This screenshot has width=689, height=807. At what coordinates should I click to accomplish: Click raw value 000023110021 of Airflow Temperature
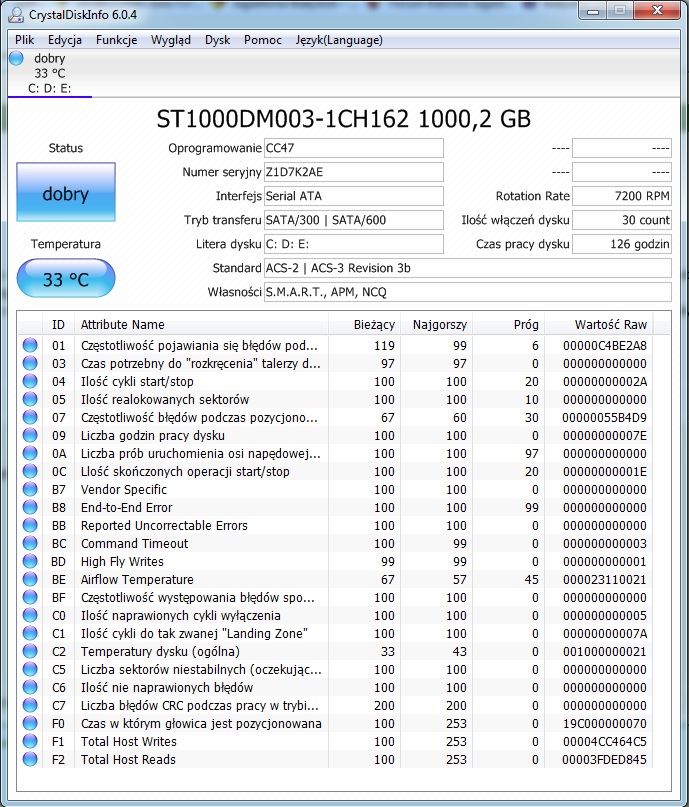[x=605, y=580]
